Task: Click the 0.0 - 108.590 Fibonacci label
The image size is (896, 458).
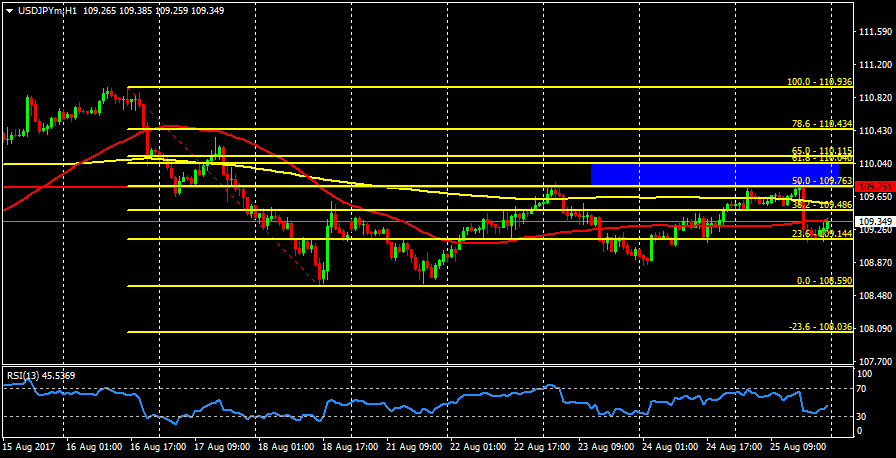Action: [823, 281]
